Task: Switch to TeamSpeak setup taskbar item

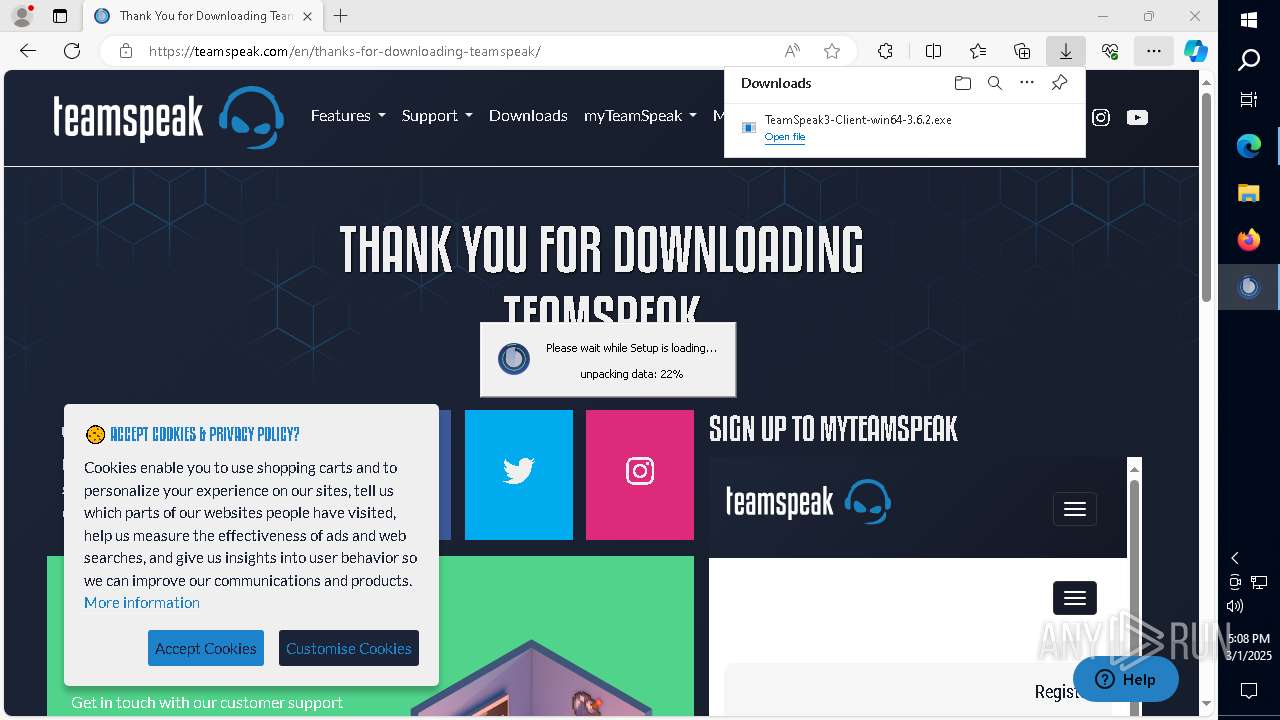Action: click(x=1249, y=287)
